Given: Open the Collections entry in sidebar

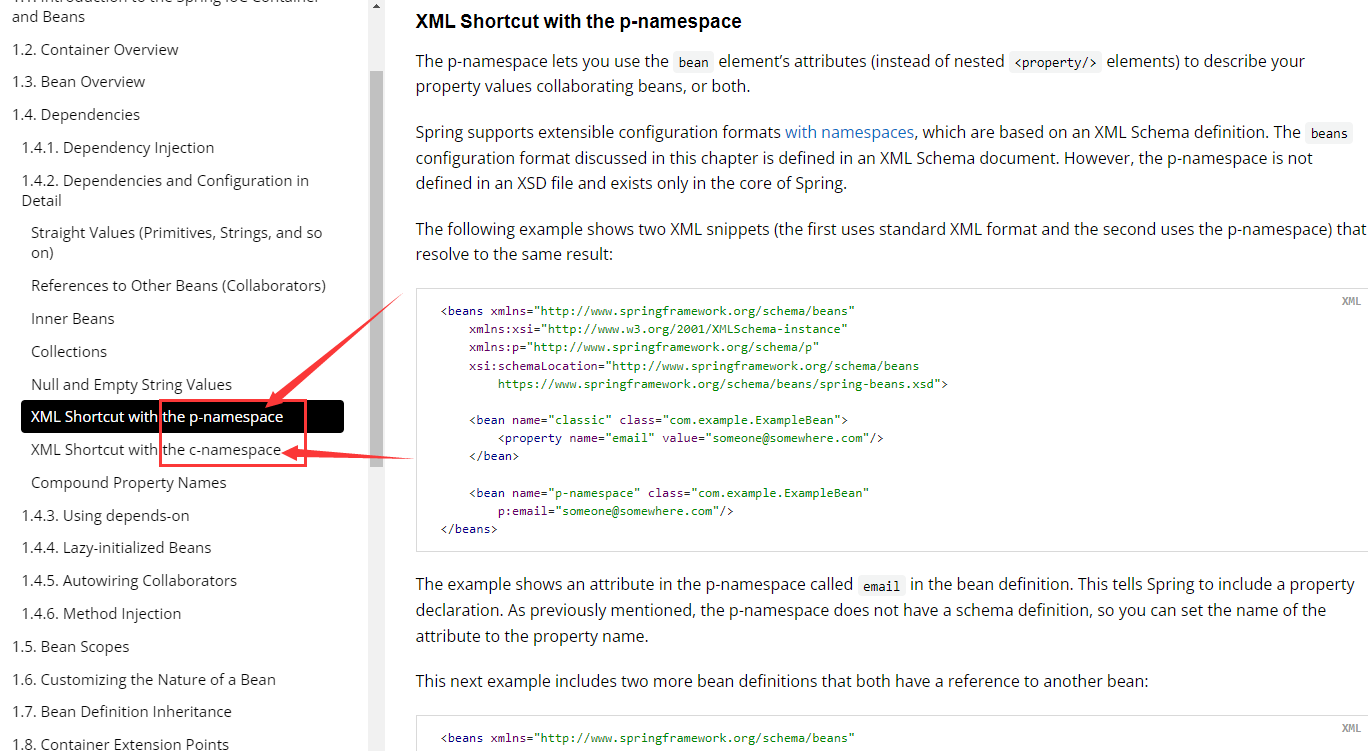Looking at the screenshot, I should click(69, 352).
